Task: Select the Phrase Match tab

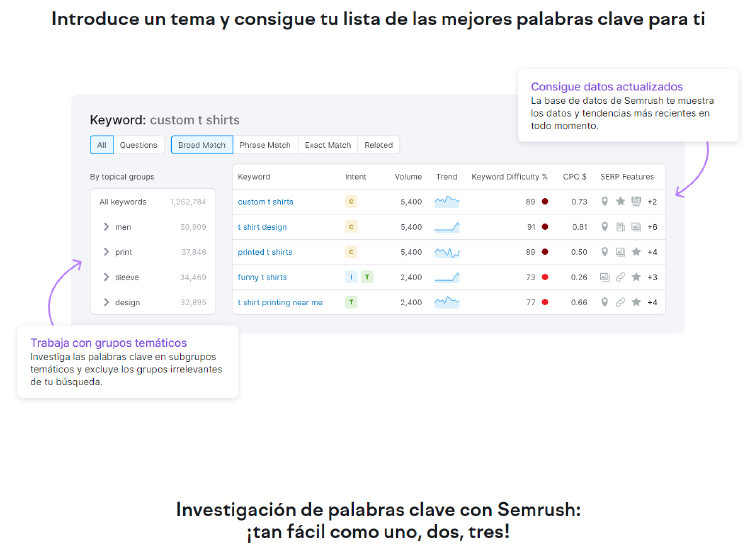Action: click(x=265, y=145)
